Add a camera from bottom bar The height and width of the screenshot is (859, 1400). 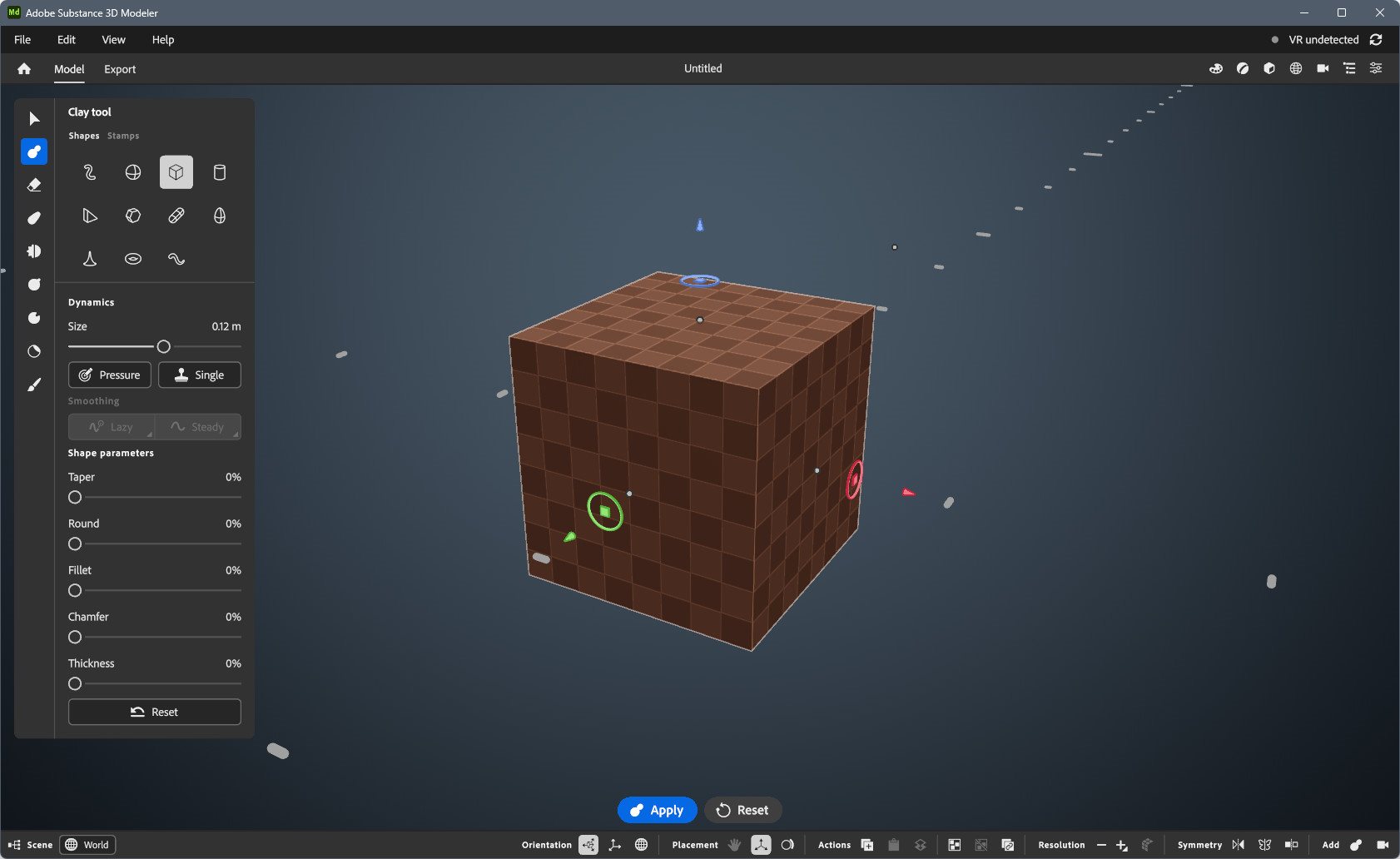[1383, 845]
